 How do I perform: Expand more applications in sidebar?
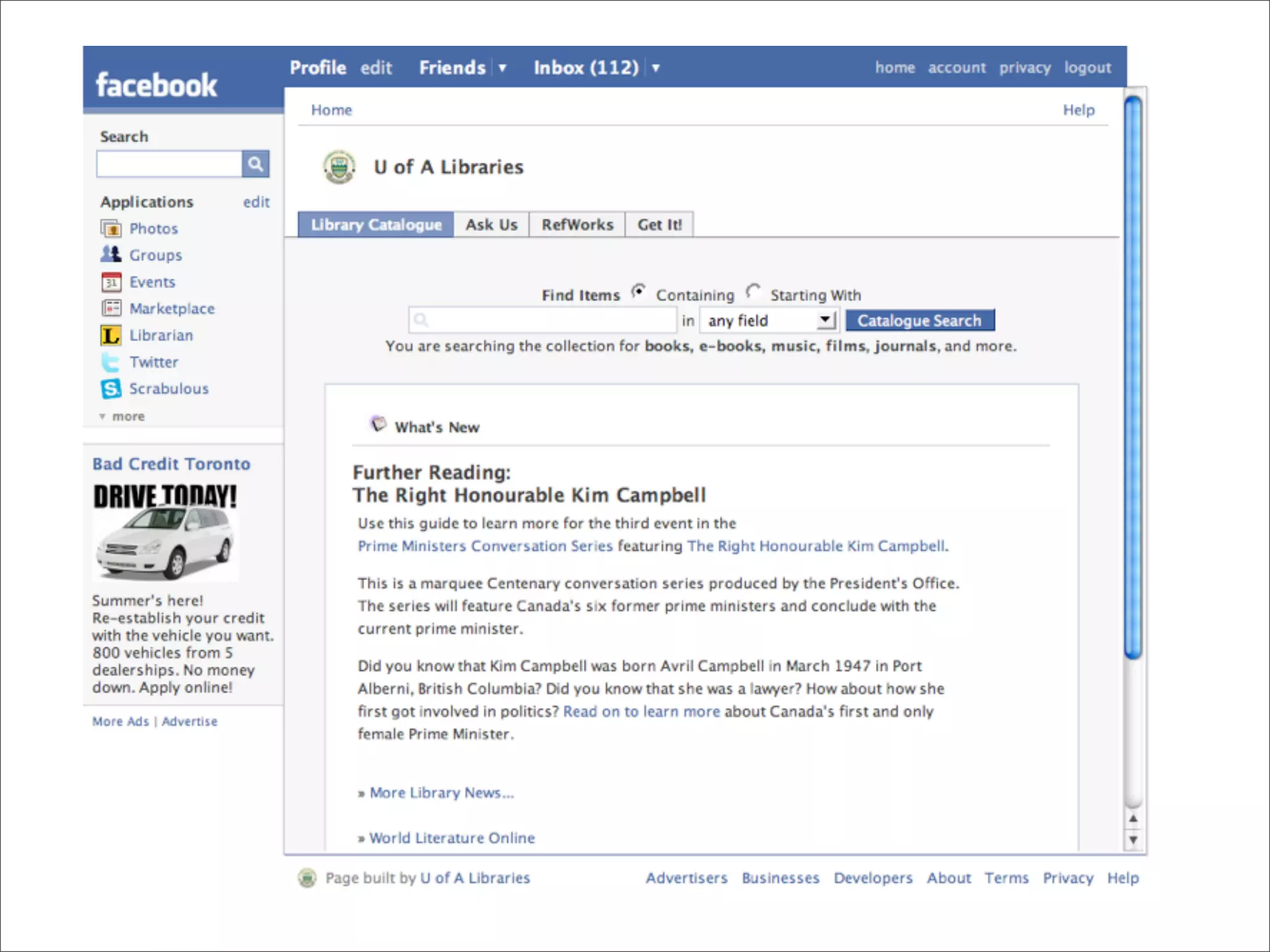tap(122, 416)
